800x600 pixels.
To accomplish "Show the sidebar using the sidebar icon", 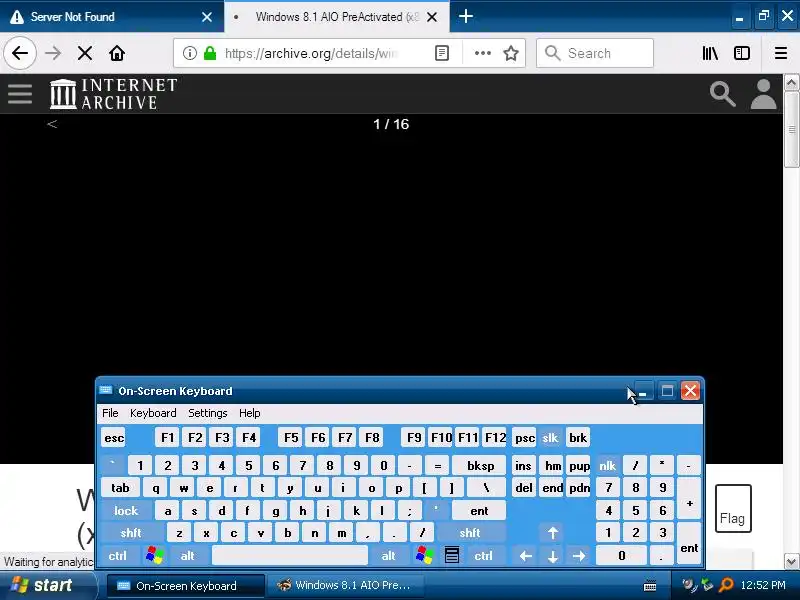I will point(742,53).
